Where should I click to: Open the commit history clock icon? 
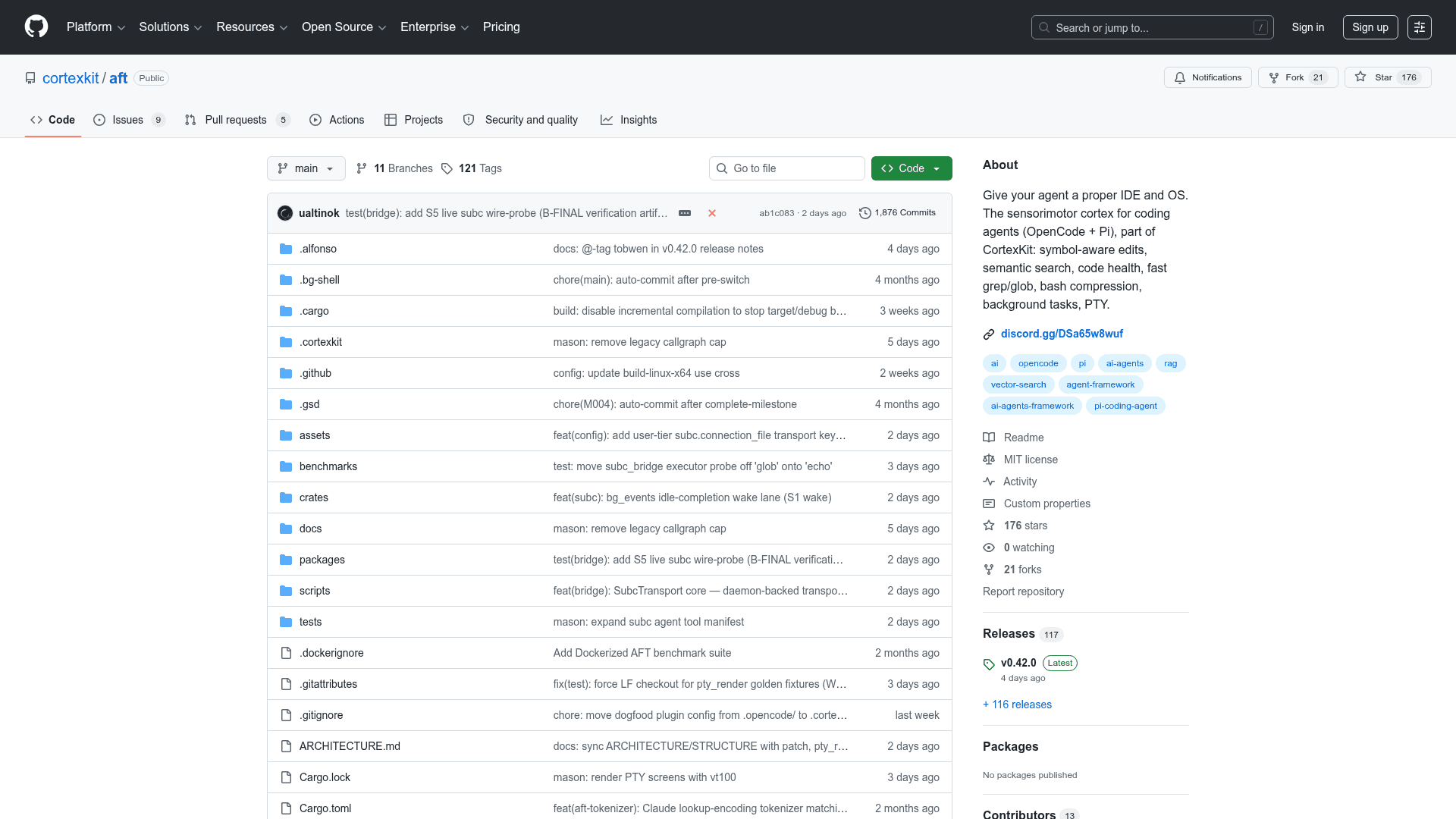click(x=864, y=213)
